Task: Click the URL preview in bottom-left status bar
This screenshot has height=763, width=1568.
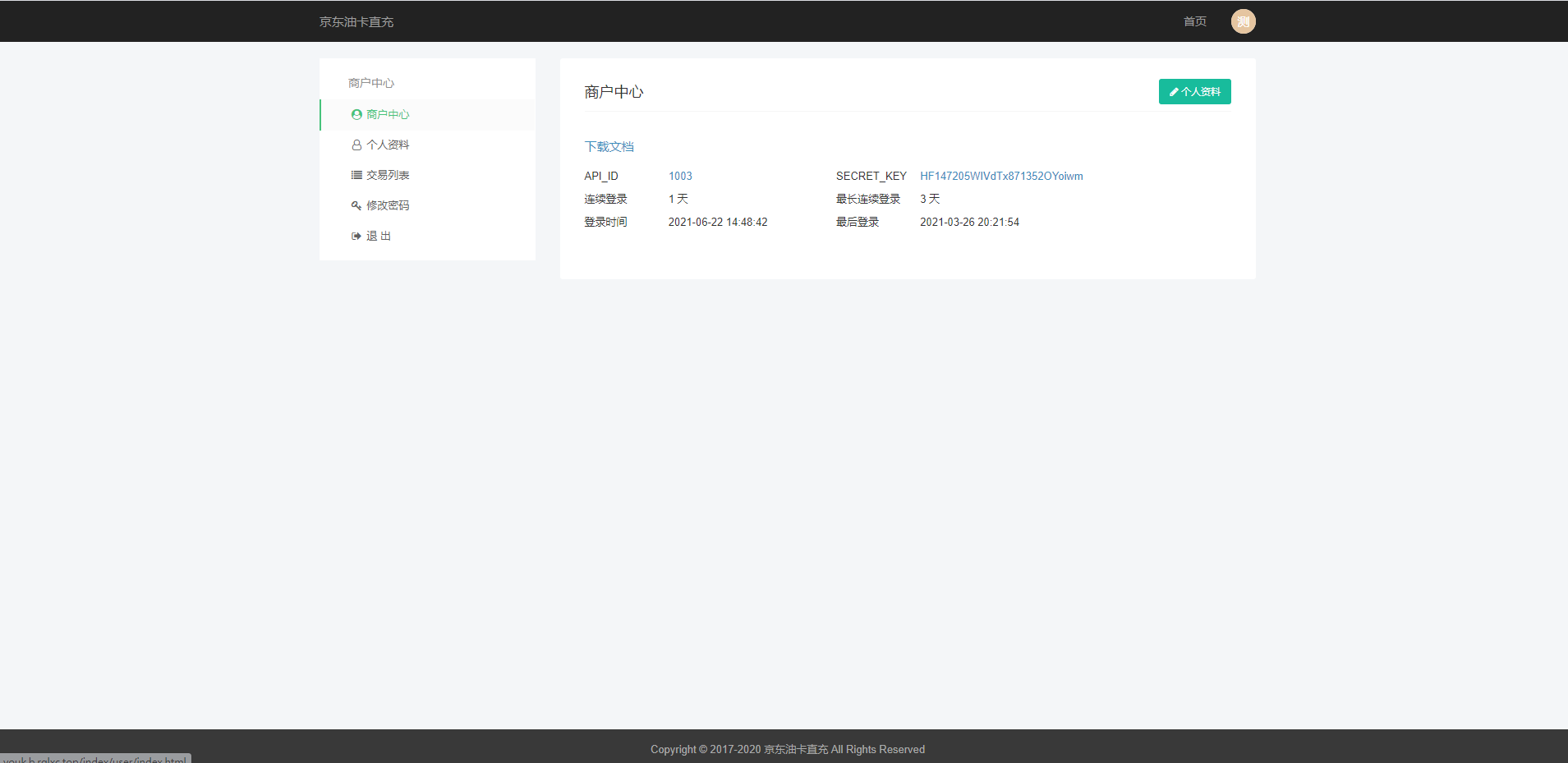Action: point(95,759)
